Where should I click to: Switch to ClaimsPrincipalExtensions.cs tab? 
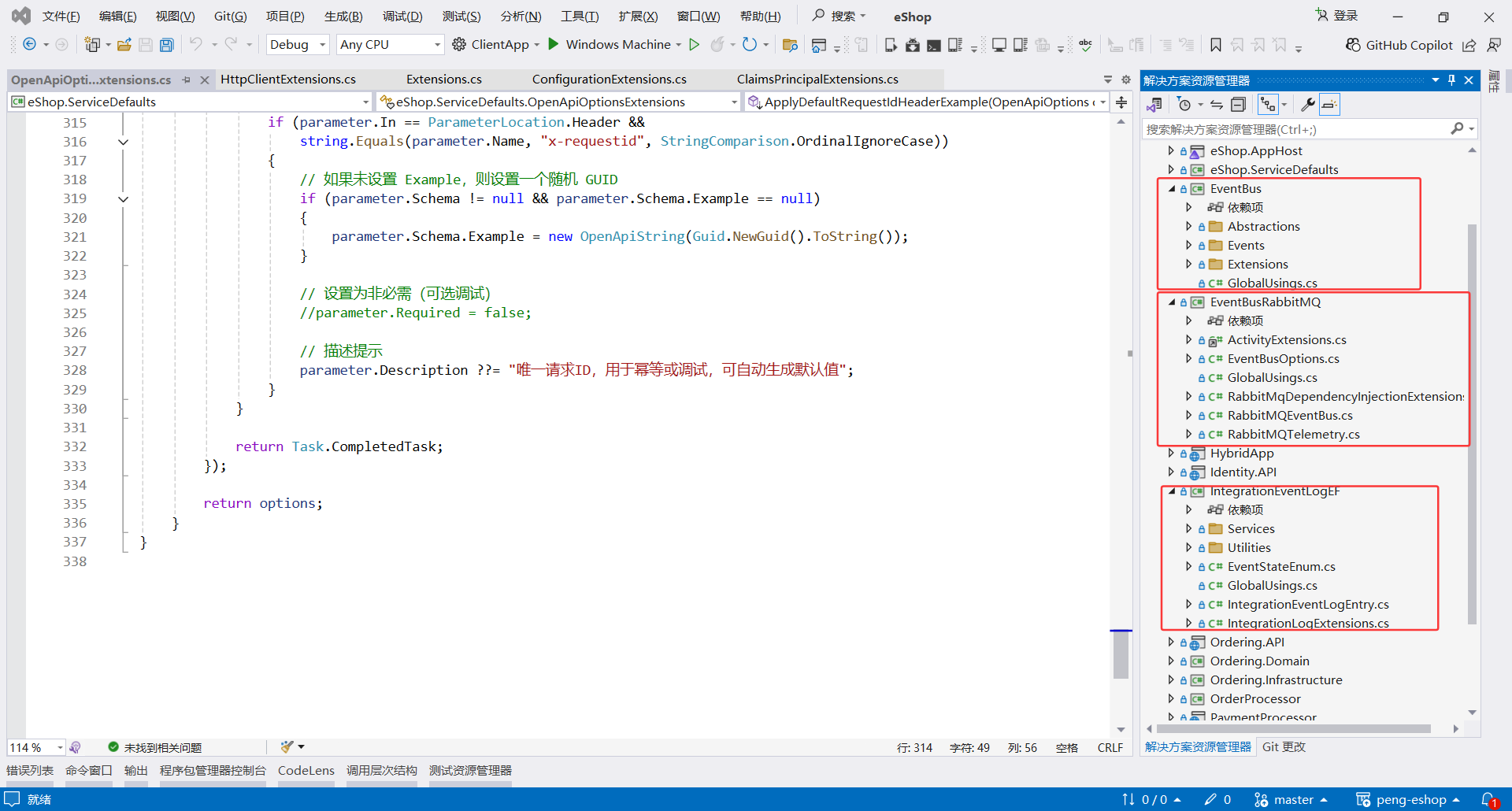[x=817, y=80]
